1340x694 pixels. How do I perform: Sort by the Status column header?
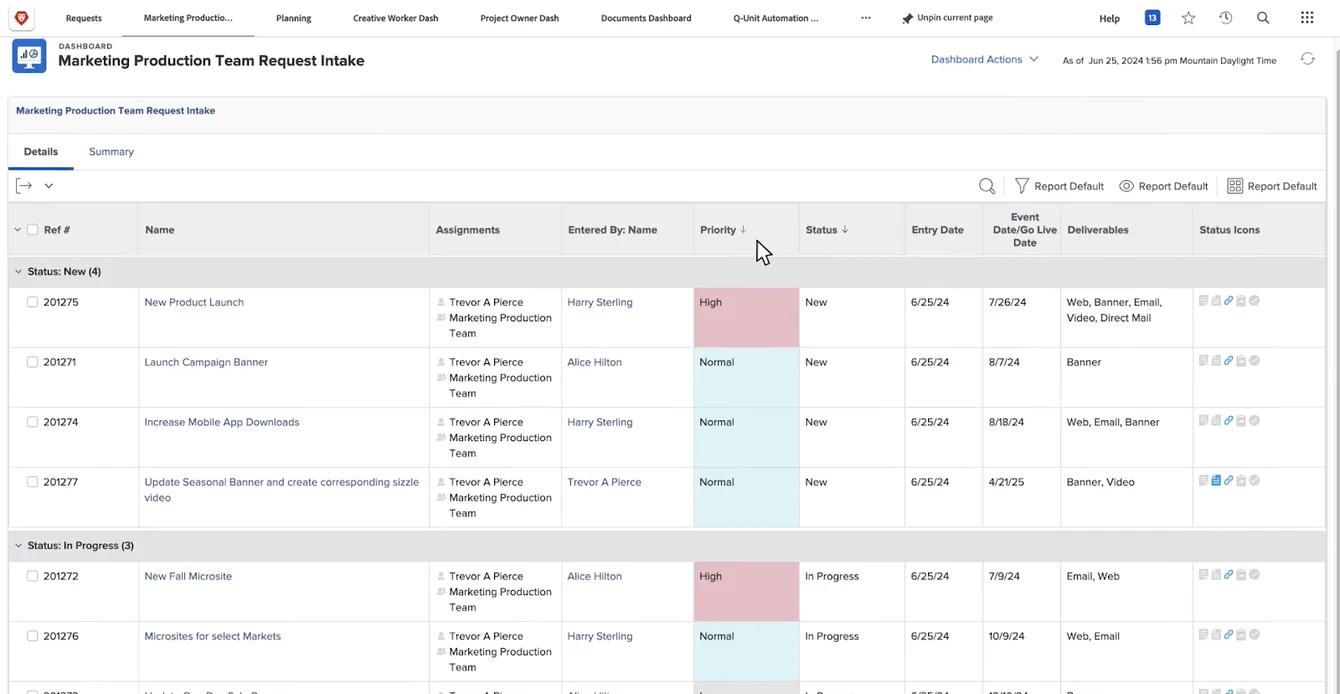tap(821, 230)
